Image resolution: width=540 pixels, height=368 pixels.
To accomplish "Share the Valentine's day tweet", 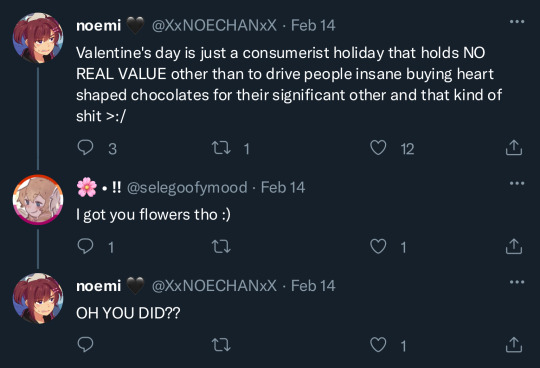I will 514,148.
